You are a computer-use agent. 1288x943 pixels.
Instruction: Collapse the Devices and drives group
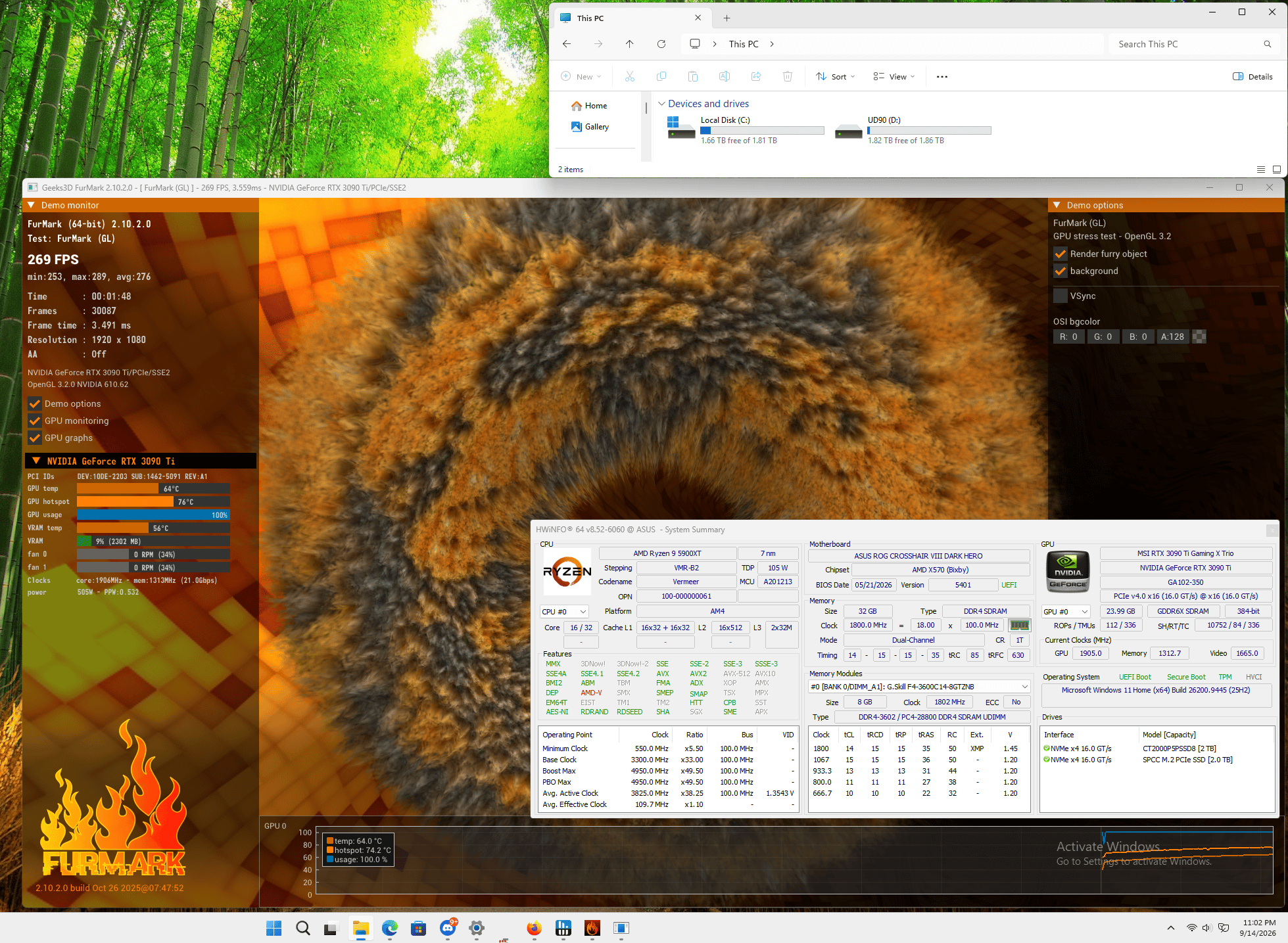(662, 104)
